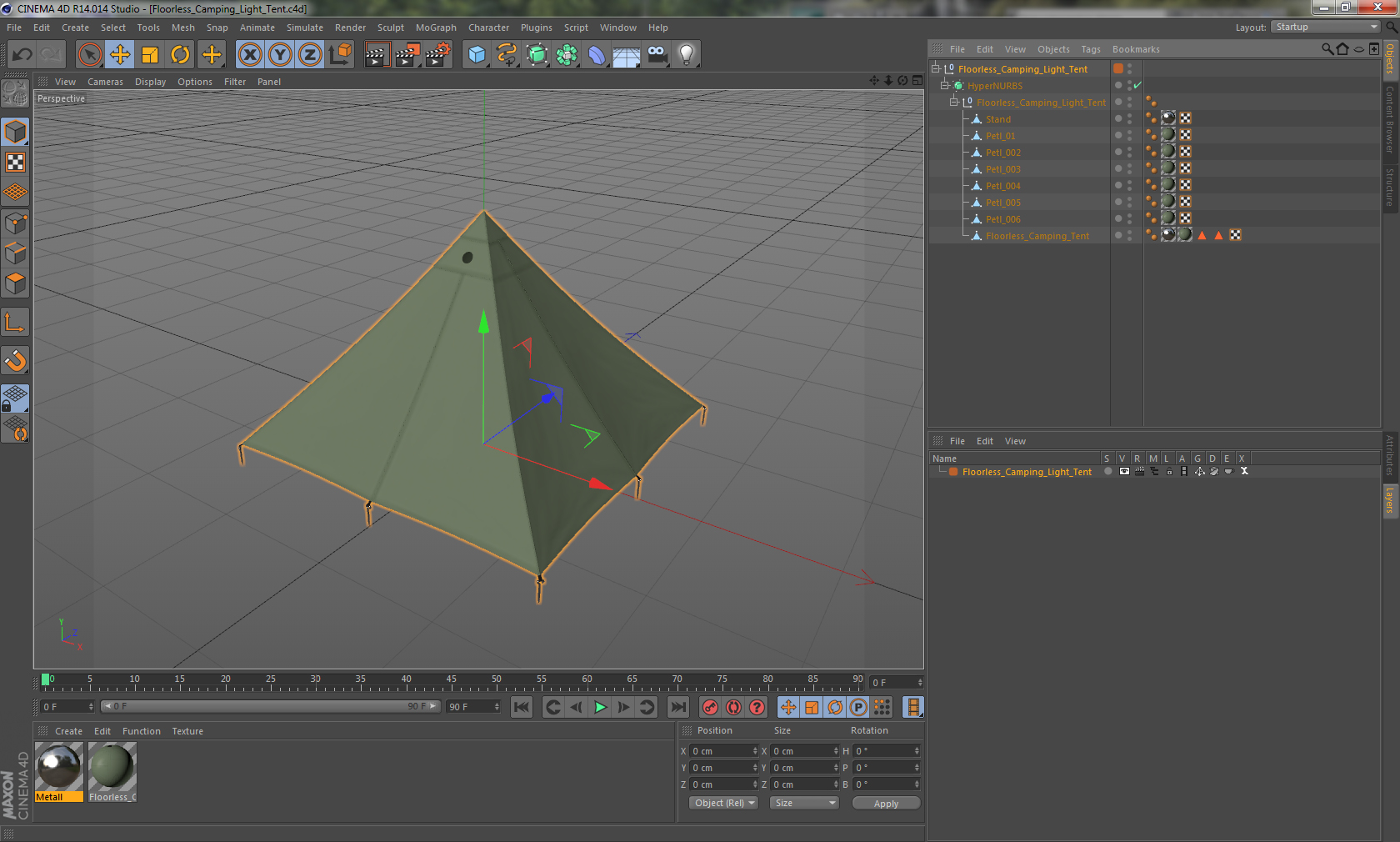This screenshot has width=1400, height=842.
Task: Toggle the X axis lock
Action: click(249, 55)
